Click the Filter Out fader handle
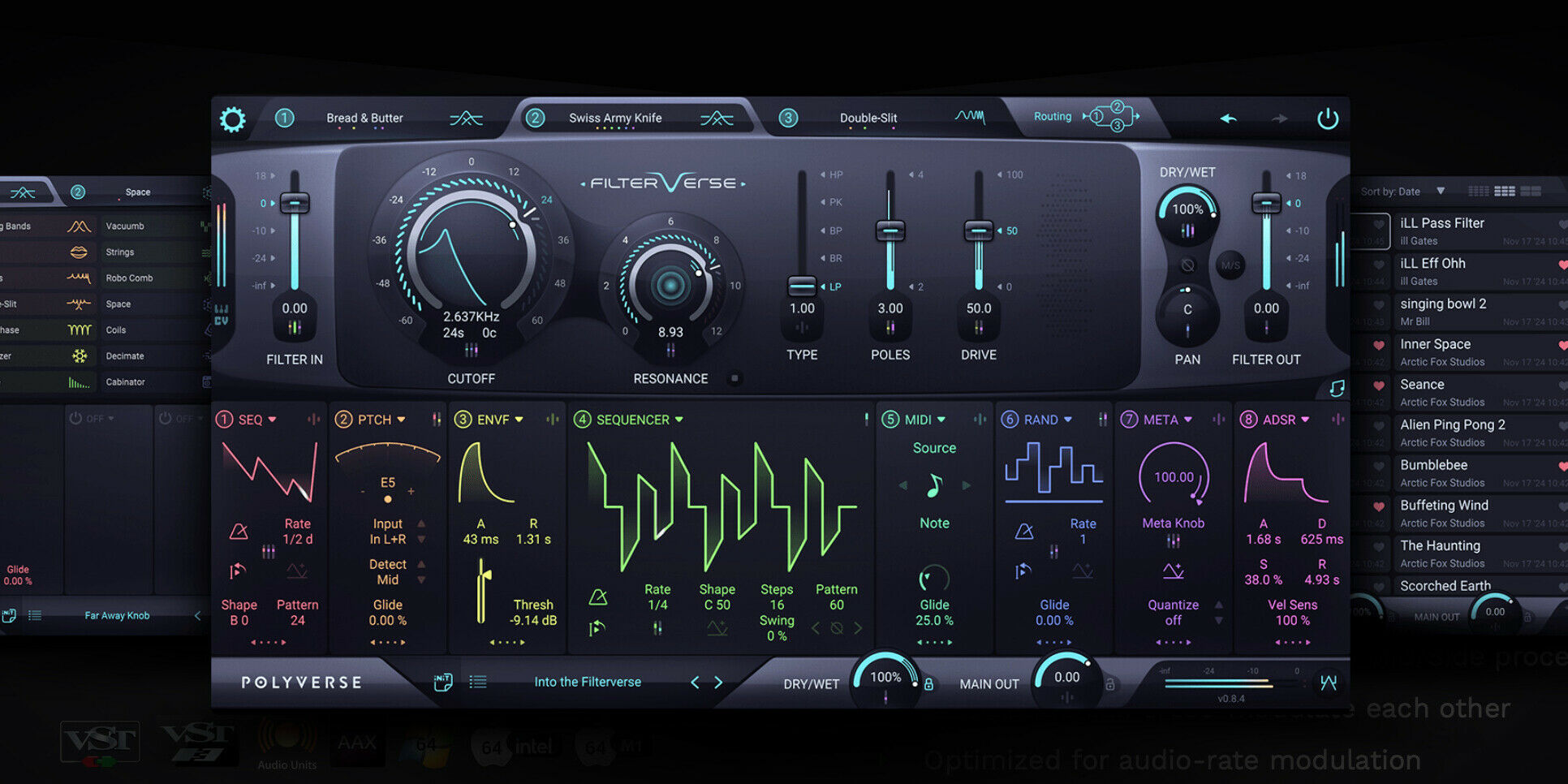The width and height of the screenshot is (1568, 784). click(x=1266, y=202)
